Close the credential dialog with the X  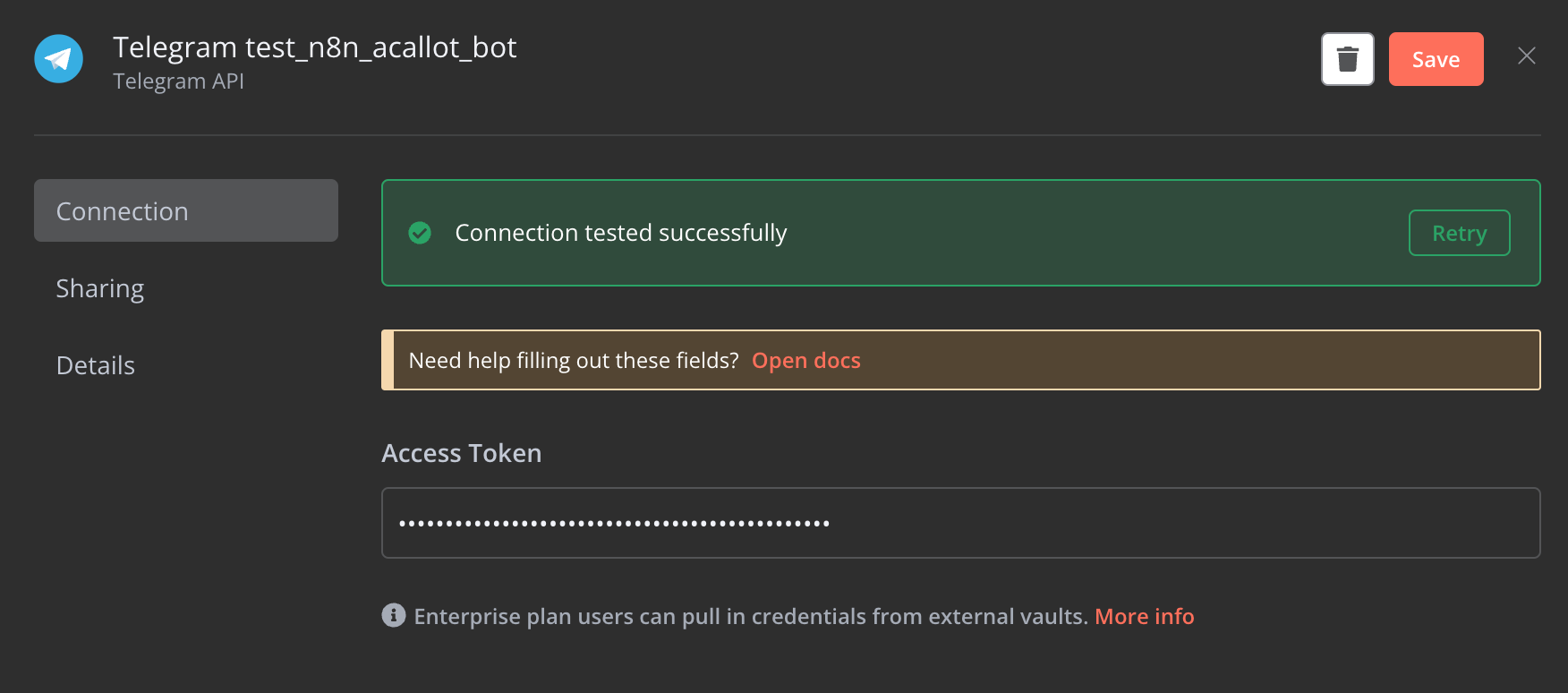(x=1527, y=56)
